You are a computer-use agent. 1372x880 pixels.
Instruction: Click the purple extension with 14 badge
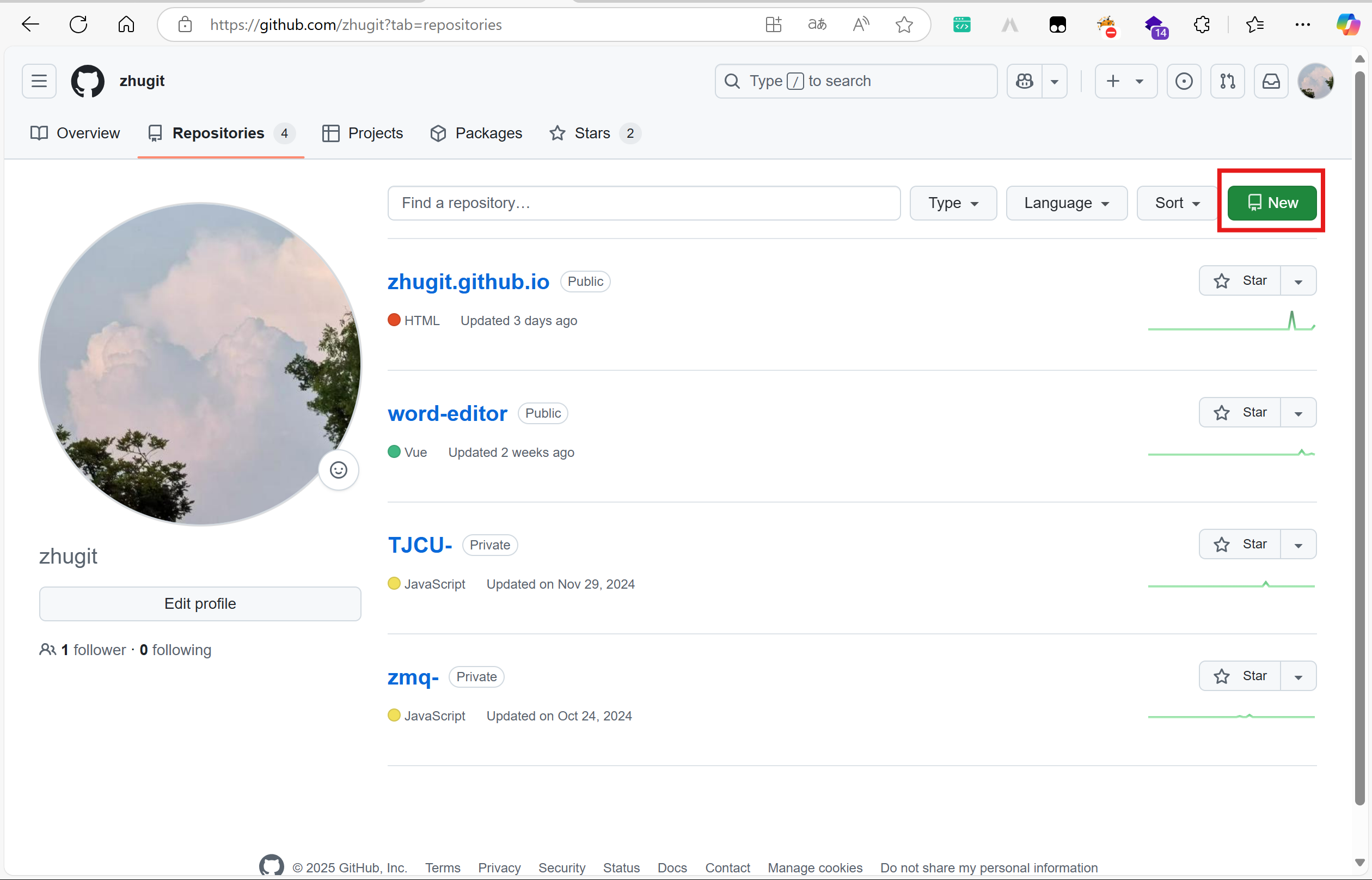pos(1156,26)
